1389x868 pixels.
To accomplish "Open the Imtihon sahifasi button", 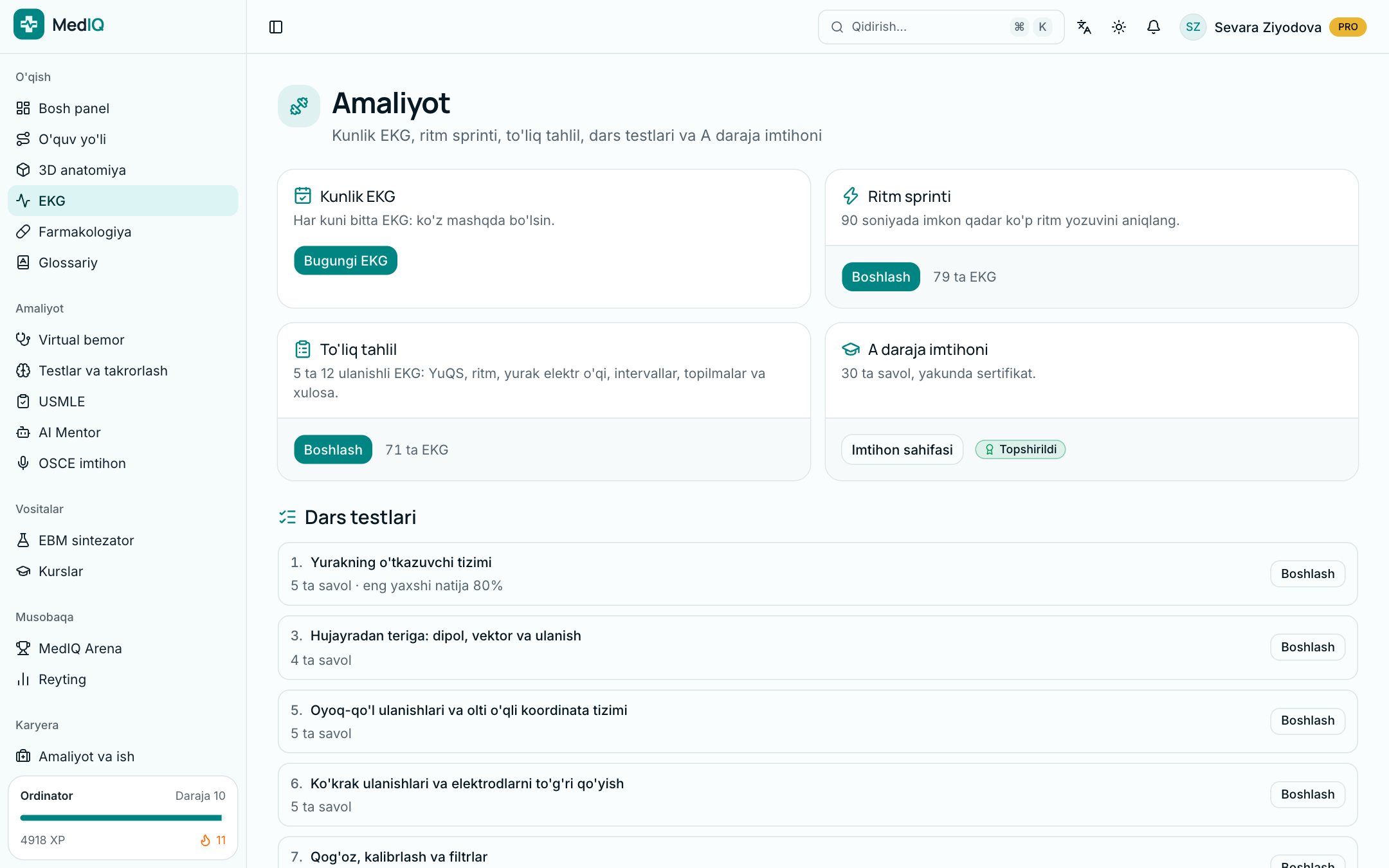I will 902,449.
